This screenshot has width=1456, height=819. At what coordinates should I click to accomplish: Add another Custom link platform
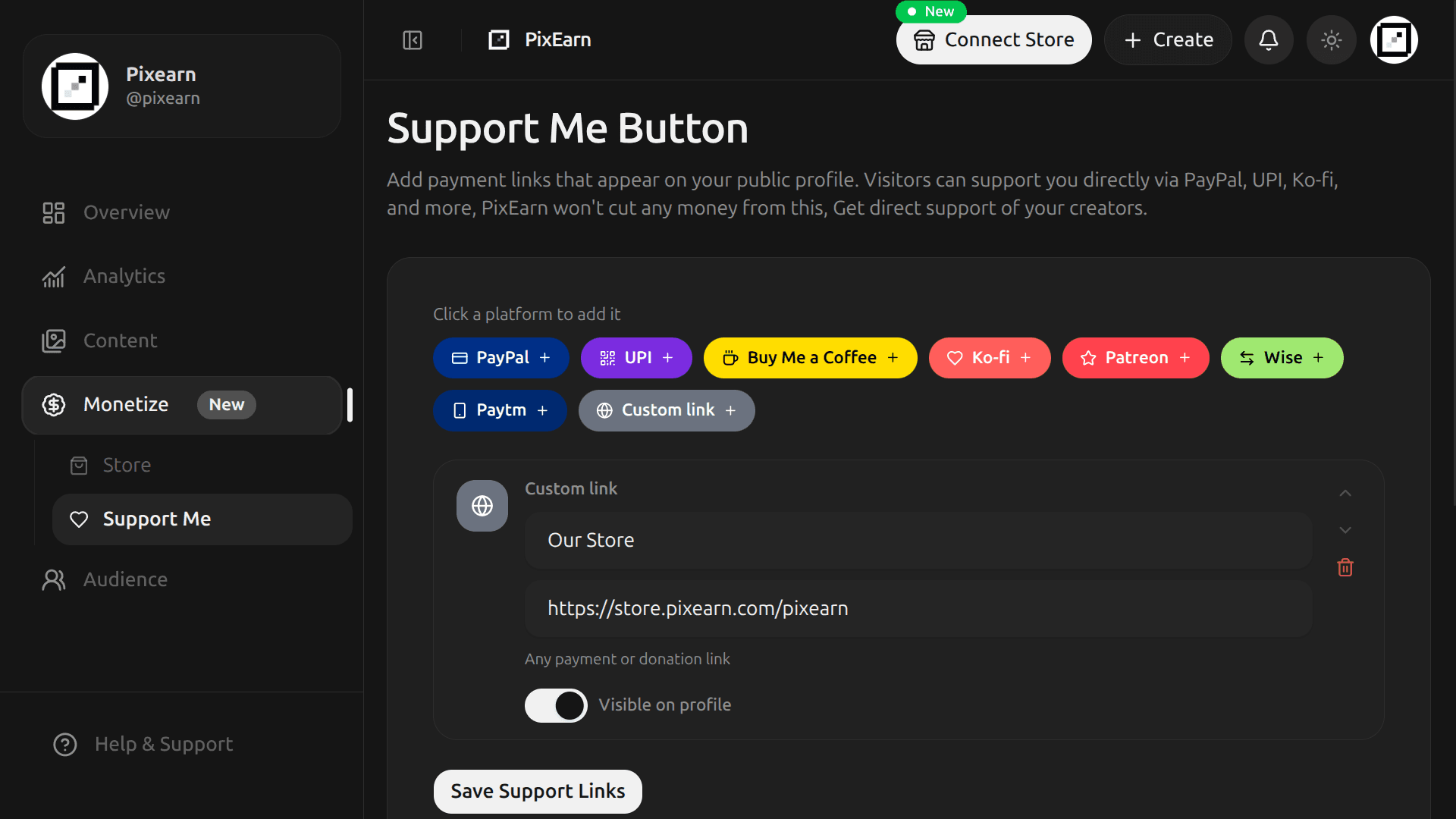[x=667, y=410]
